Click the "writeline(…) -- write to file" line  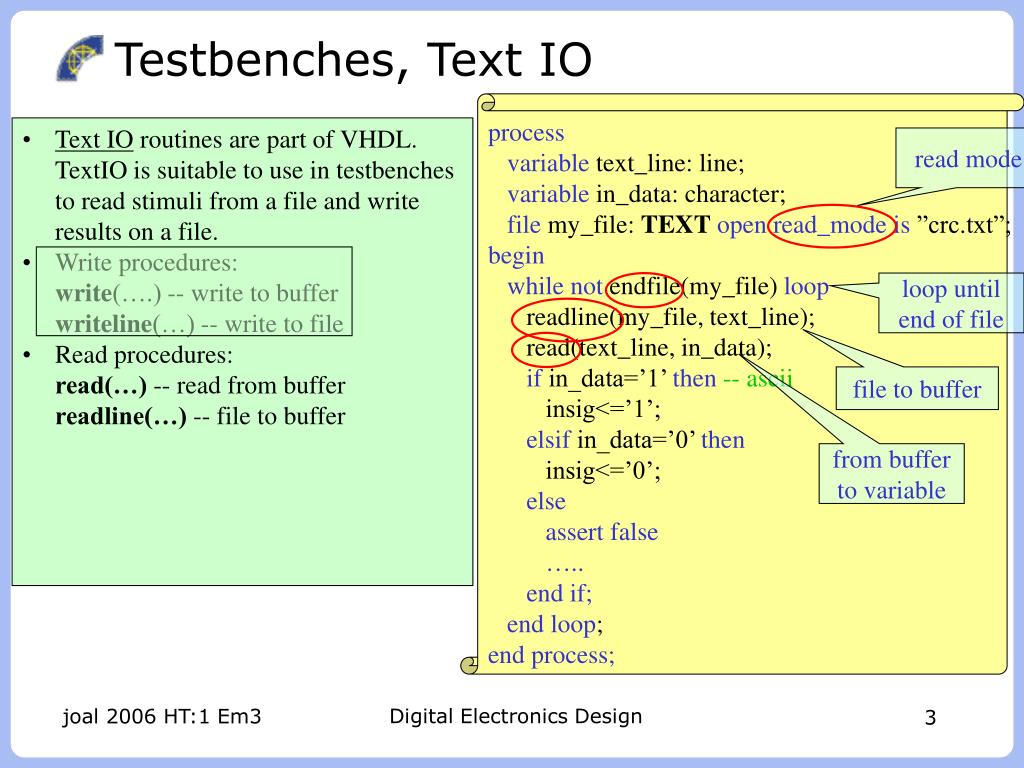pyautogui.click(x=199, y=324)
